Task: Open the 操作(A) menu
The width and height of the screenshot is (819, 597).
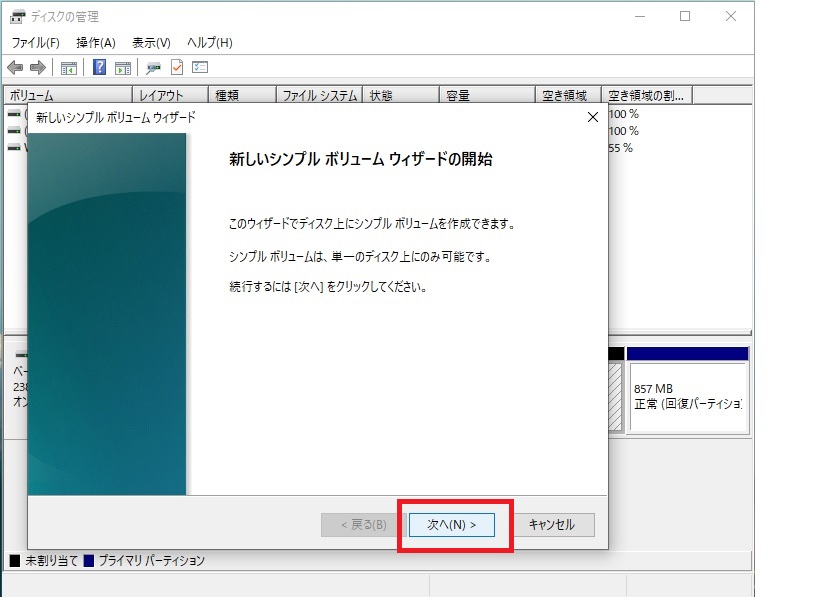Action: [x=96, y=43]
